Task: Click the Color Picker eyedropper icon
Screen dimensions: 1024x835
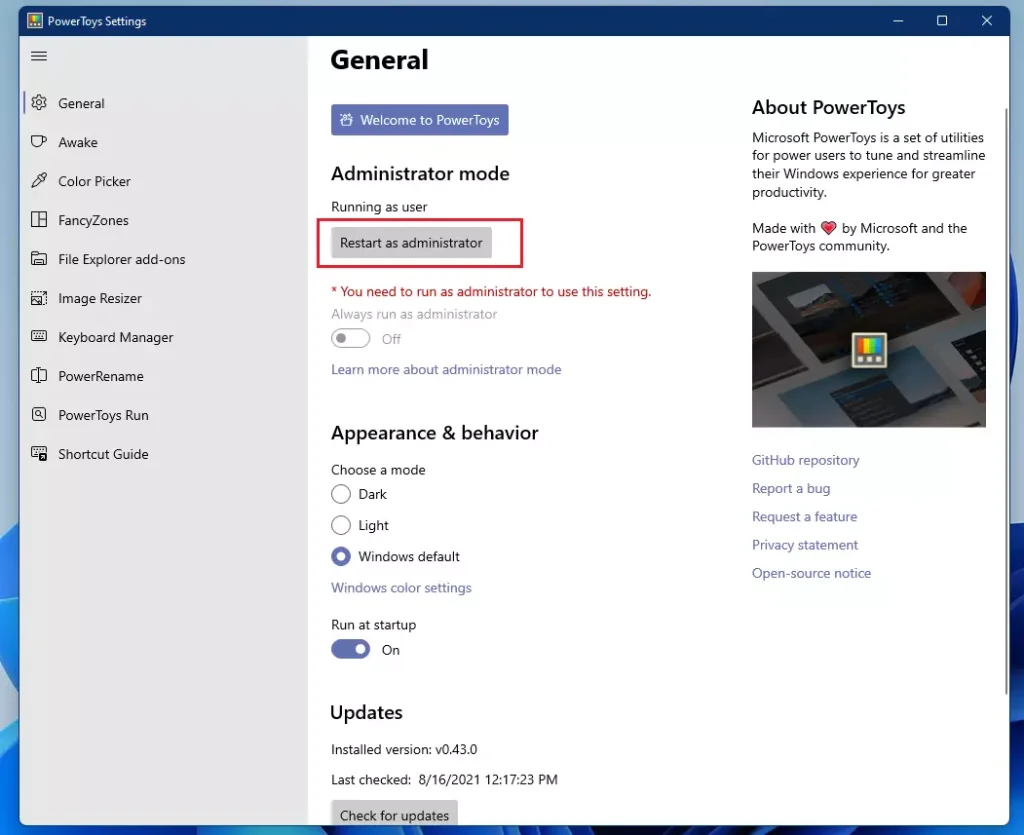Action: click(39, 180)
